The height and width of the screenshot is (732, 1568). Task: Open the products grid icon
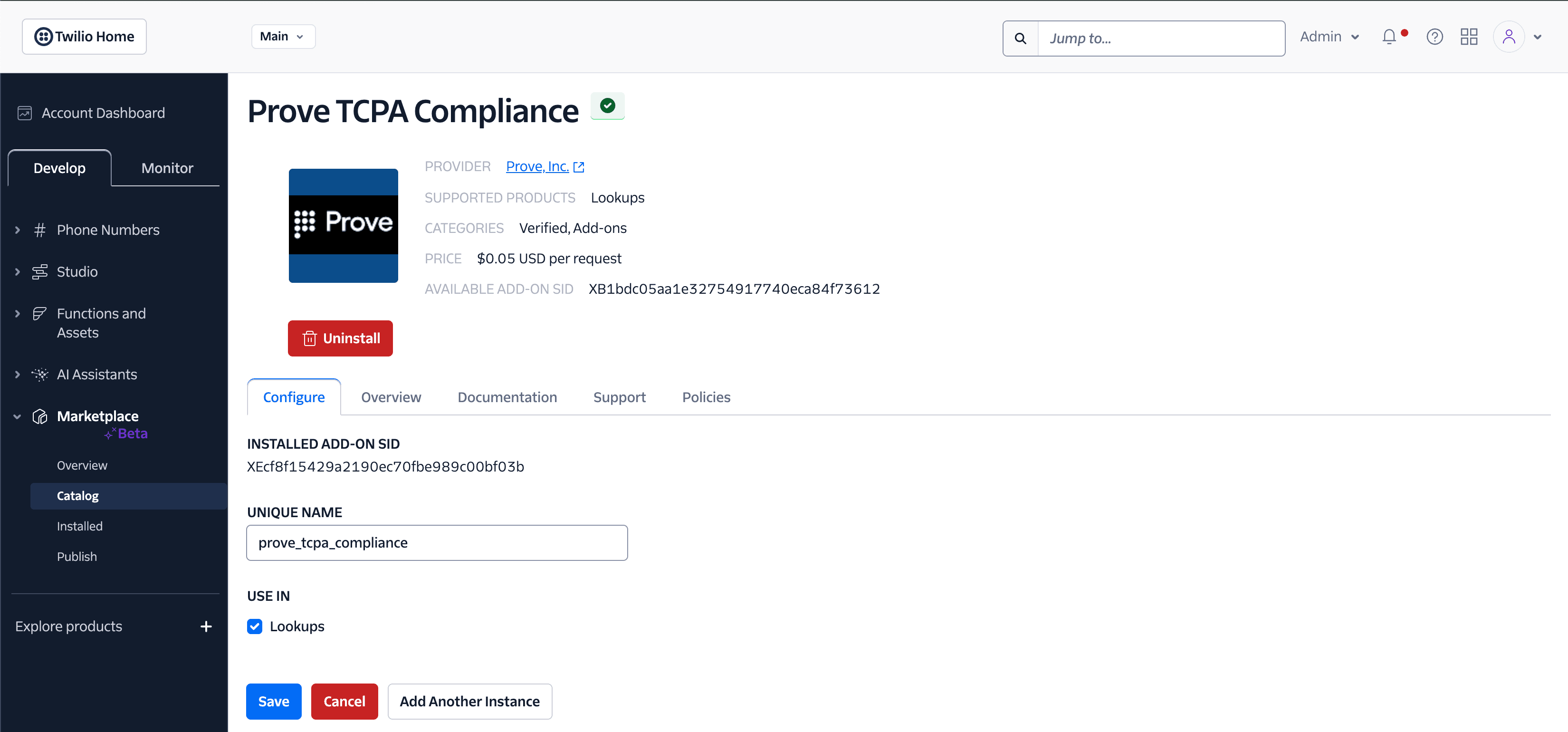1468,37
